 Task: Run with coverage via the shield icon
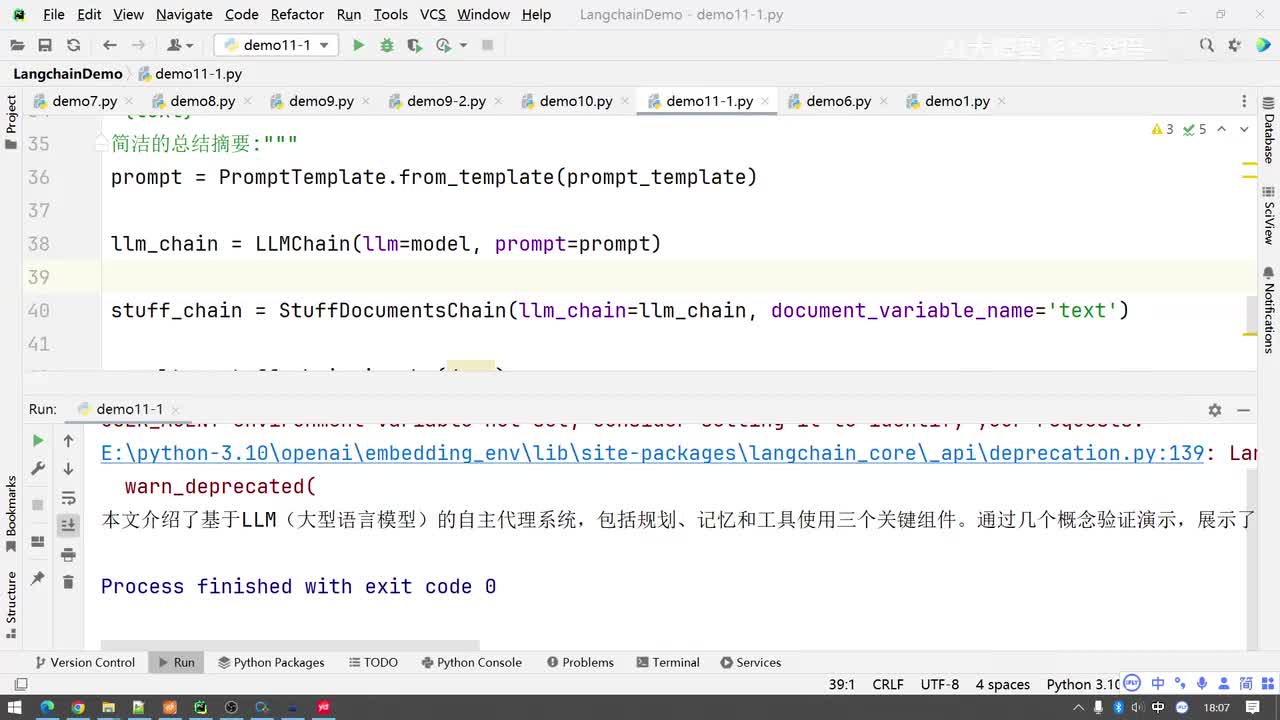click(x=415, y=45)
